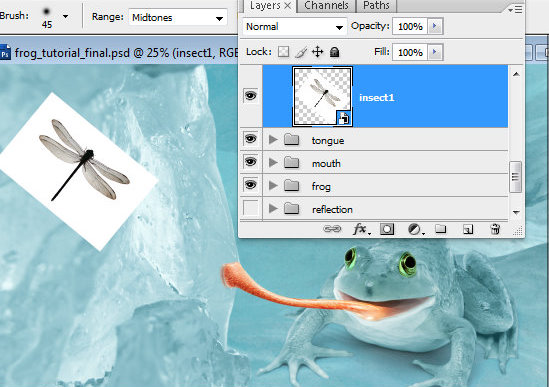549x387 pixels.
Task: Click the Layers panel scroll down arrow
Action: (516, 212)
